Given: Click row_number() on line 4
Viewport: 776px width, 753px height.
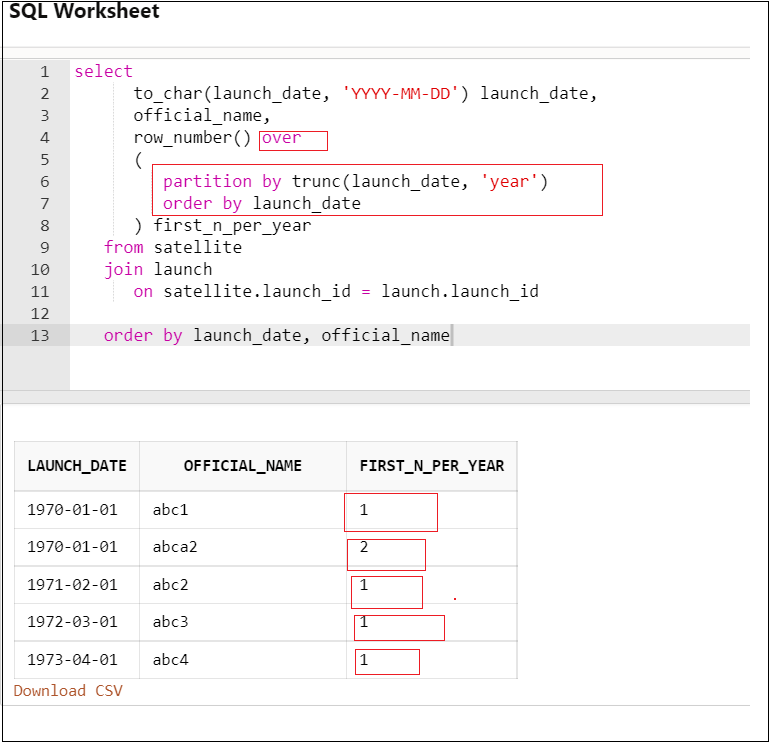Looking at the screenshot, I should pyautogui.click(x=192, y=138).
